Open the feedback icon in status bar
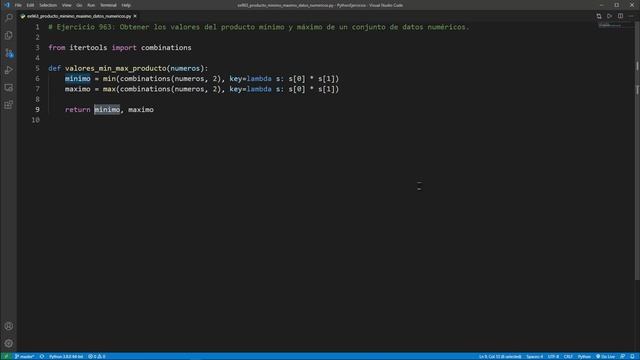640x360 pixels. click(622, 356)
